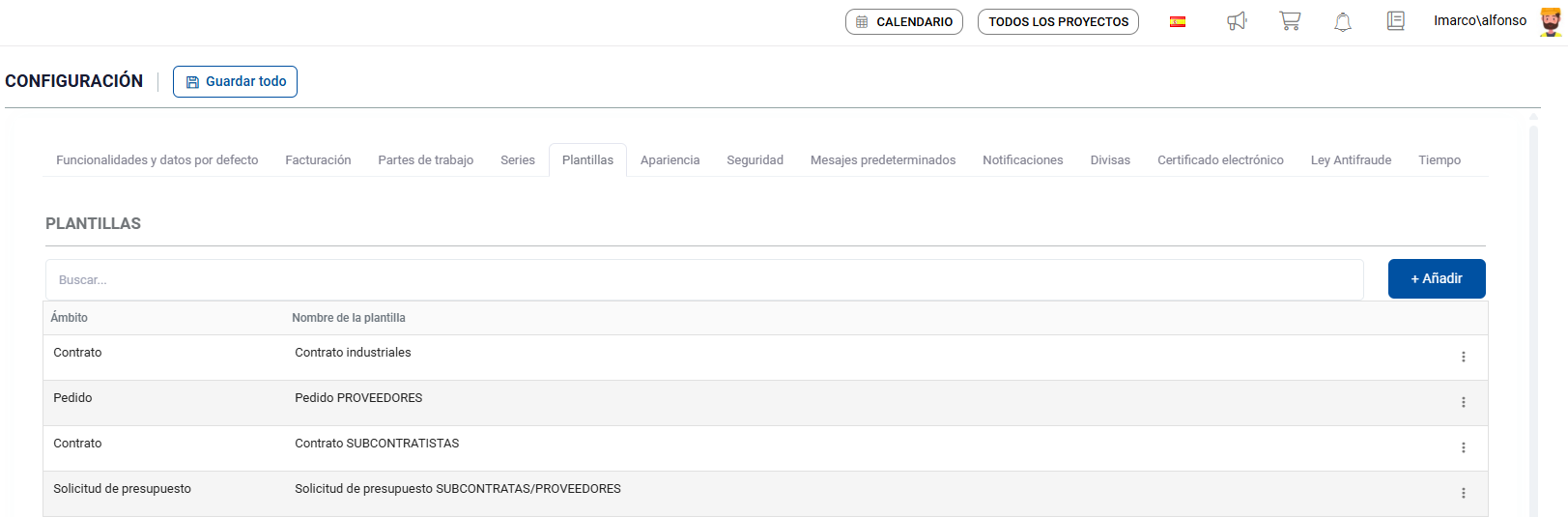Click the Buscar search field

coord(703,280)
